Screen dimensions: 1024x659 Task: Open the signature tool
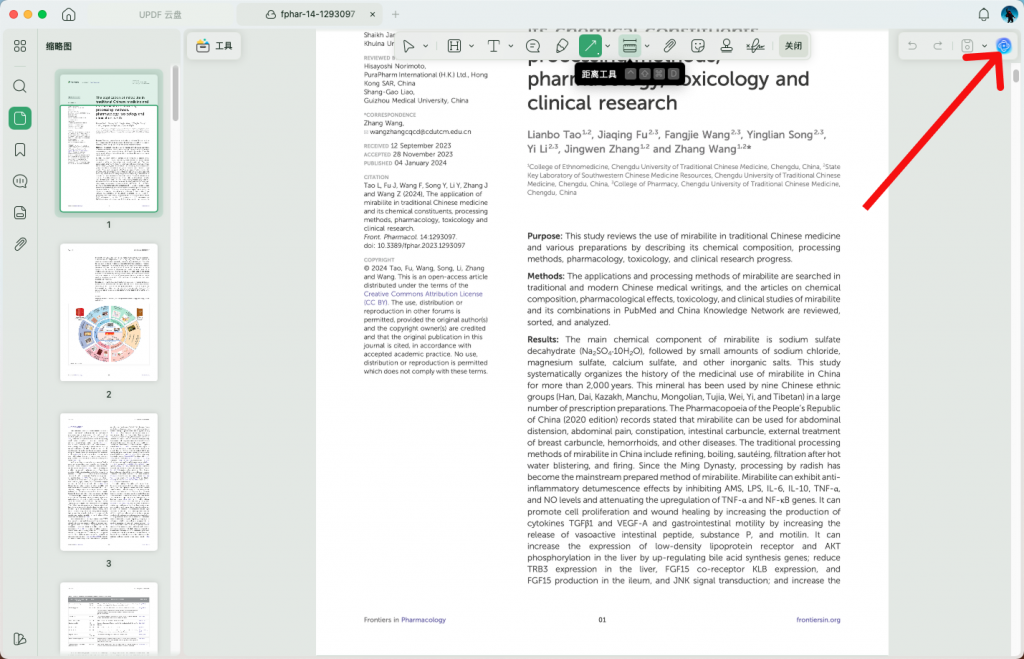[x=756, y=46]
